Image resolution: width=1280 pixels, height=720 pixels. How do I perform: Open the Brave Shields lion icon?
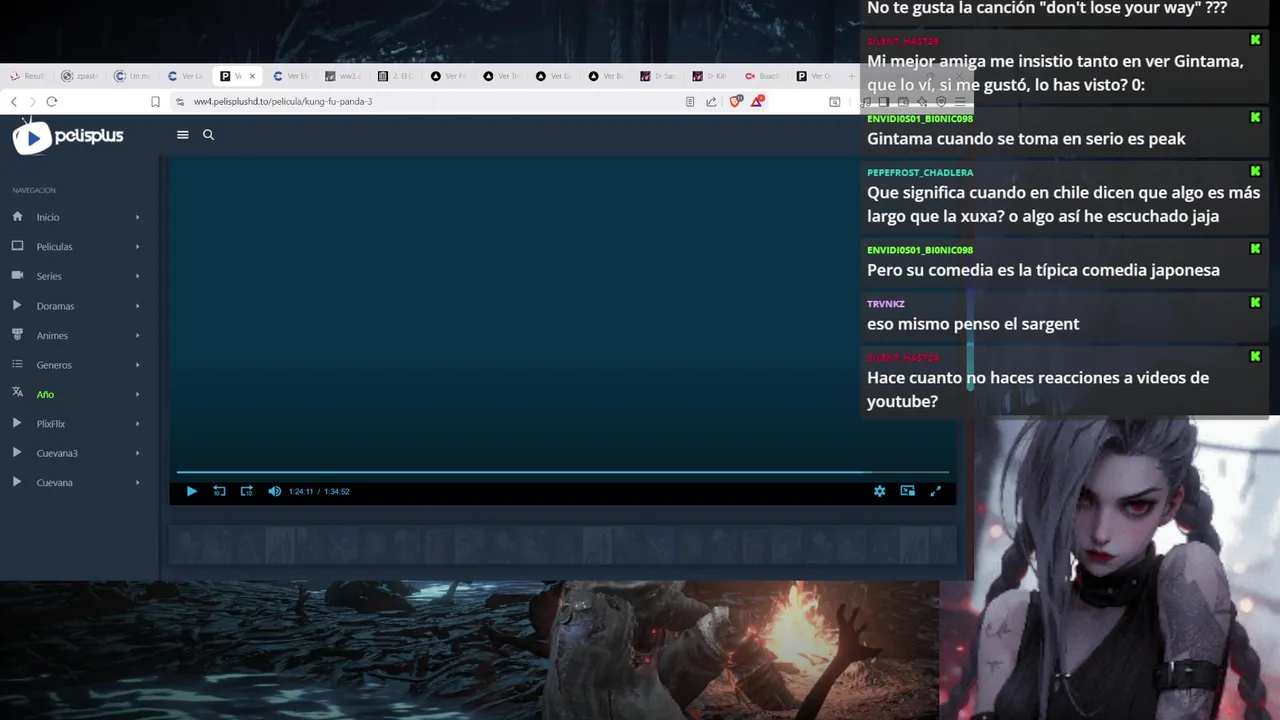tap(736, 101)
